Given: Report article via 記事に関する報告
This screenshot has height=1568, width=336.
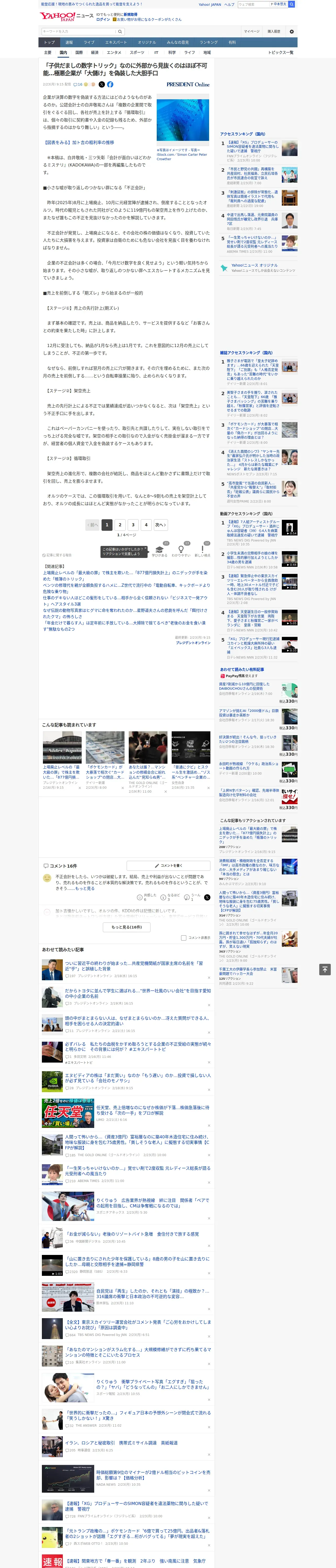Looking at the screenshot, I should tap(57, 555).
